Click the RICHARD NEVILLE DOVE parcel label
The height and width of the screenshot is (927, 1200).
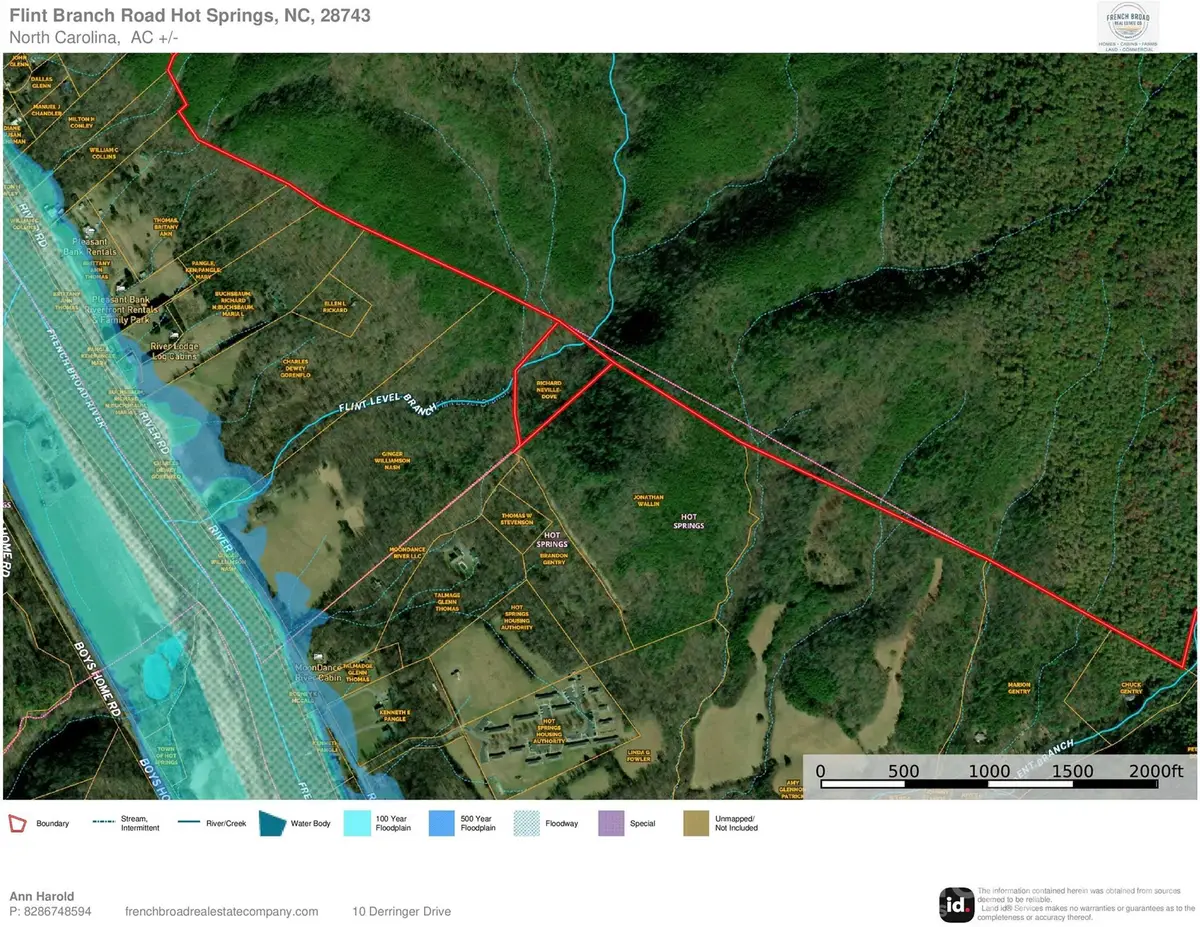pos(550,389)
